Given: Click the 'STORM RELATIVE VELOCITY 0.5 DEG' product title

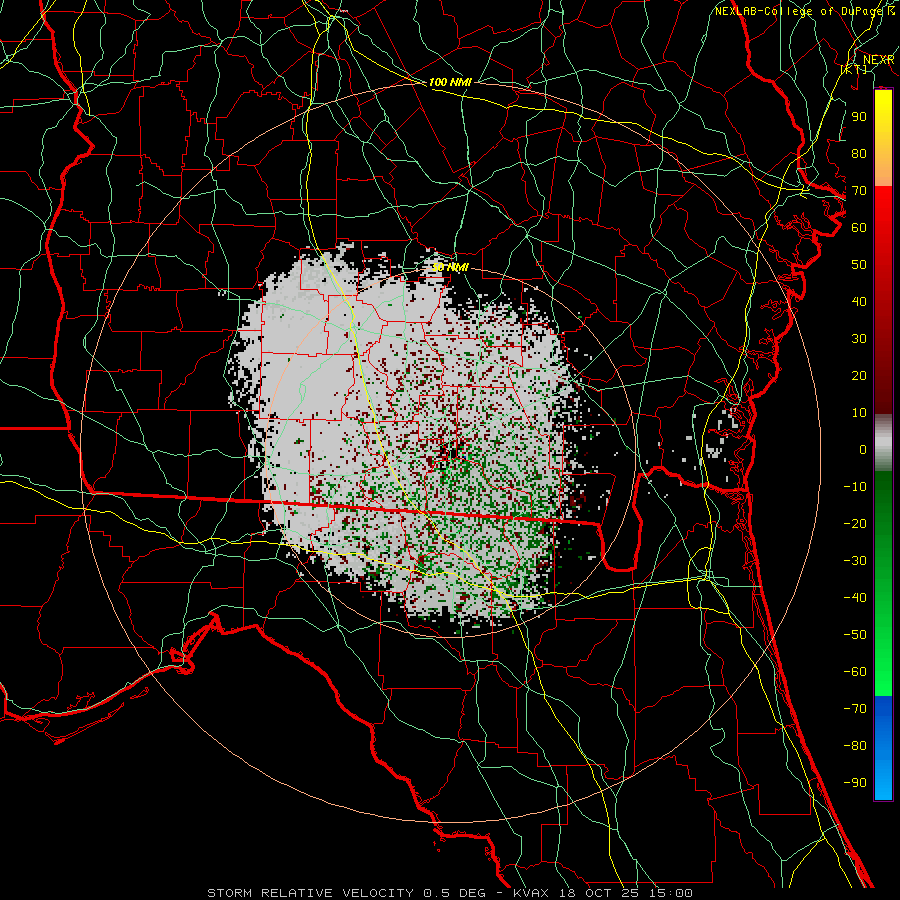Looking at the screenshot, I should point(346,893).
